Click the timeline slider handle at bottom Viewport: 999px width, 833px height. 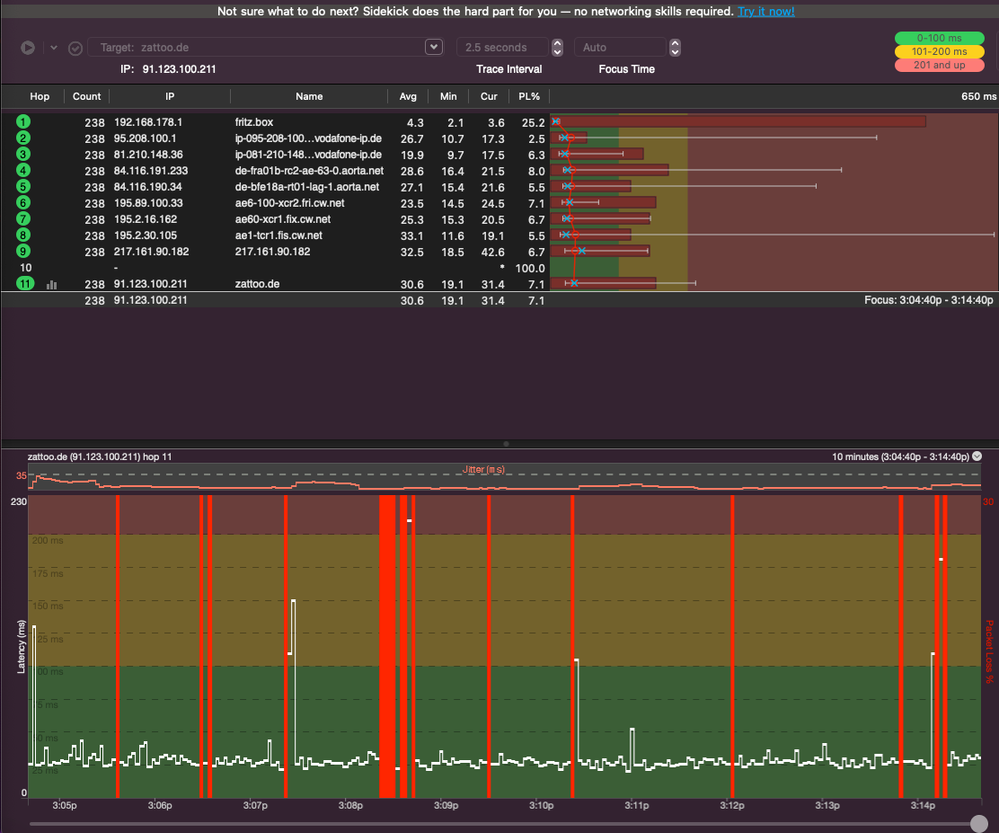coord(978,824)
